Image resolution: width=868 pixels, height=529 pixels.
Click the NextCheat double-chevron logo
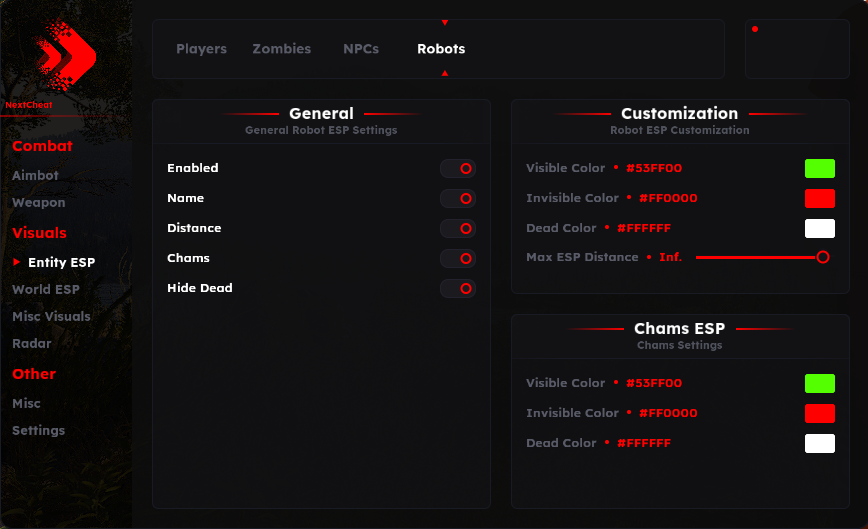66,55
